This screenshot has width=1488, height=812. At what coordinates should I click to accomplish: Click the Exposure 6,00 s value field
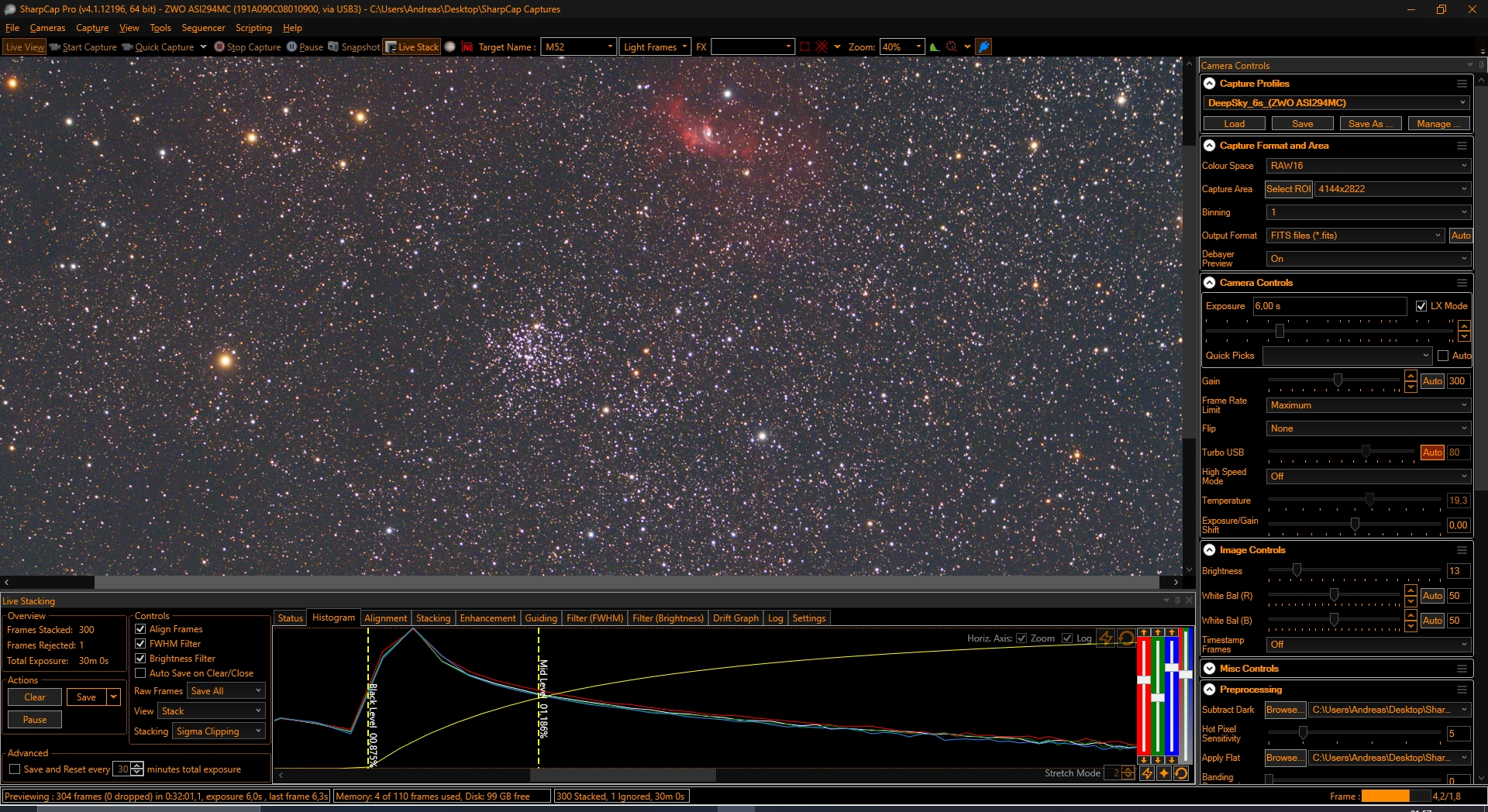click(1330, 306)
